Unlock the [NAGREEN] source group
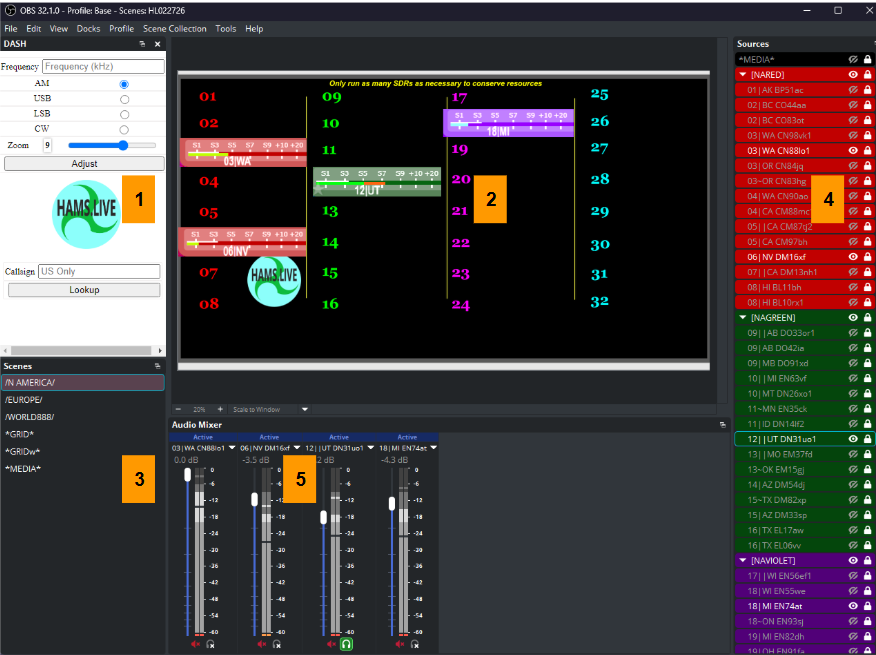This screenshot has width=876, height=655. [867, 317]
